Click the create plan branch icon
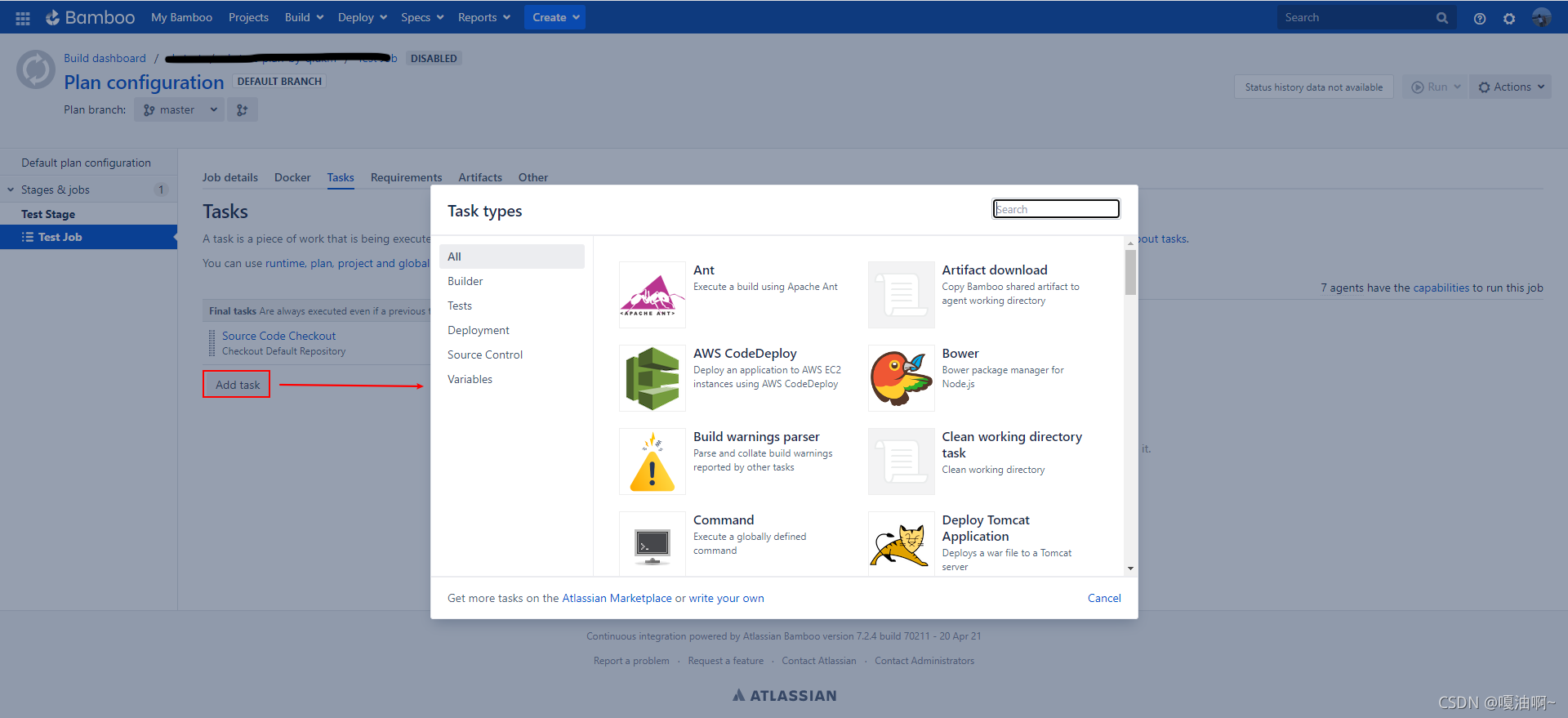This screenshot has width=1568, height=718. coord(243,109)
